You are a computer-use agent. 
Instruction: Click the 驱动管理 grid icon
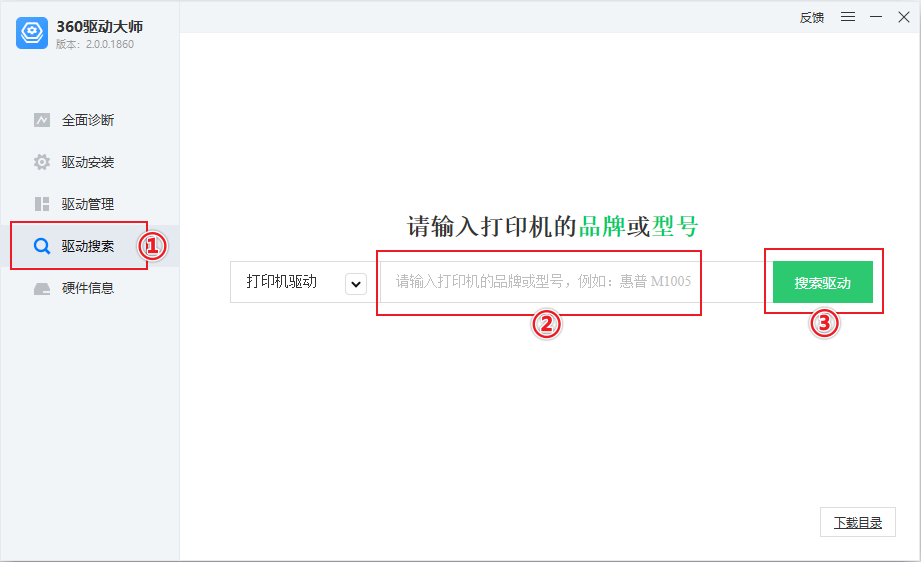coord(42,204)
